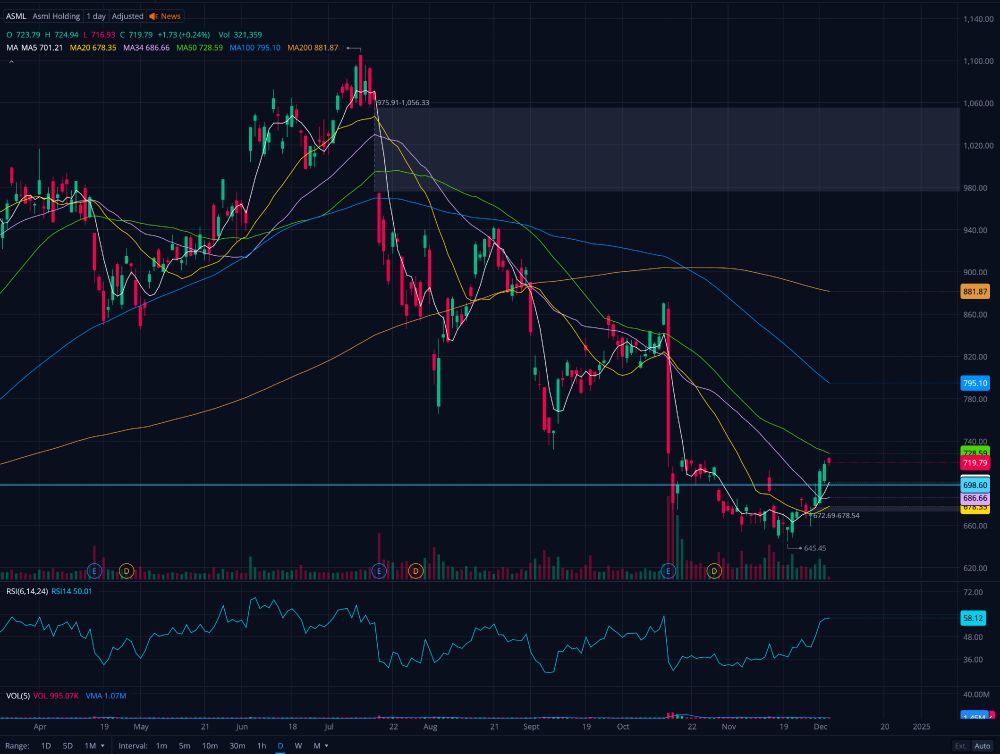Switch interval to weekly W
Screen dimensions: 1000x754
point(298,746)
